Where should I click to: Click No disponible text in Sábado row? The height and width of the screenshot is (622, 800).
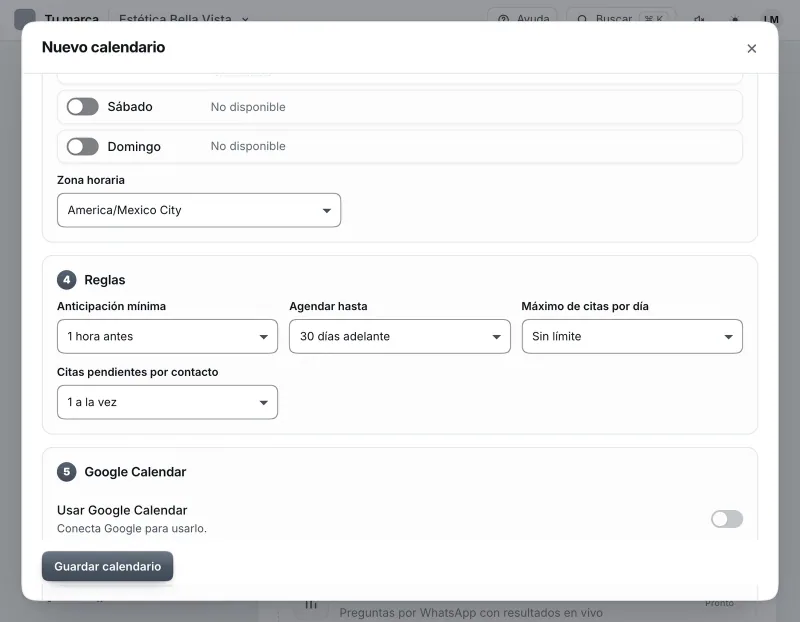click(x=248, y=107)
